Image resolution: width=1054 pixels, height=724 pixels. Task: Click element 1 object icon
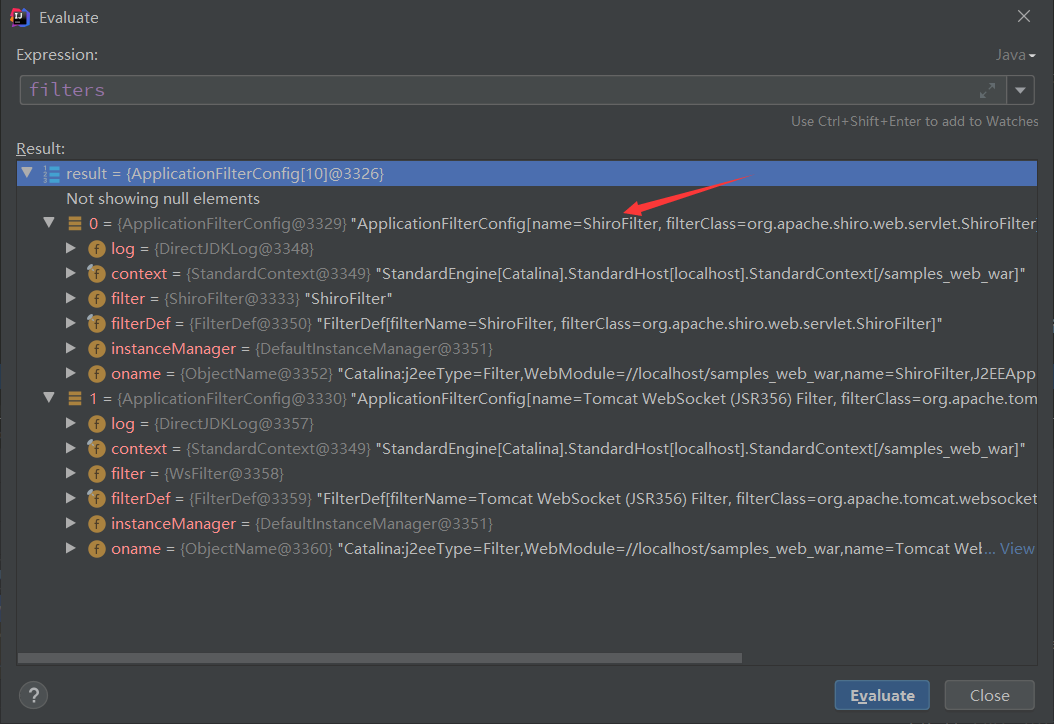coord(75,399)
